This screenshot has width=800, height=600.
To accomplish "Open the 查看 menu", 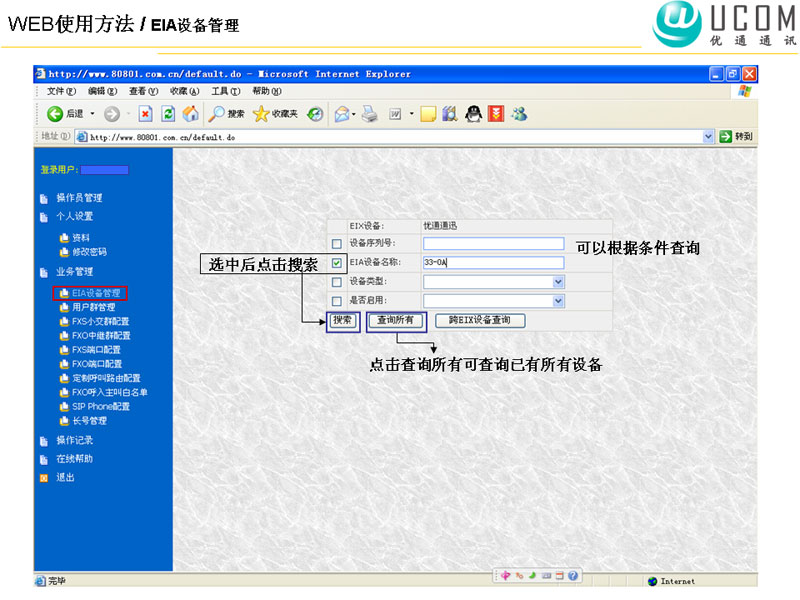I will click(x=143, y=91).
